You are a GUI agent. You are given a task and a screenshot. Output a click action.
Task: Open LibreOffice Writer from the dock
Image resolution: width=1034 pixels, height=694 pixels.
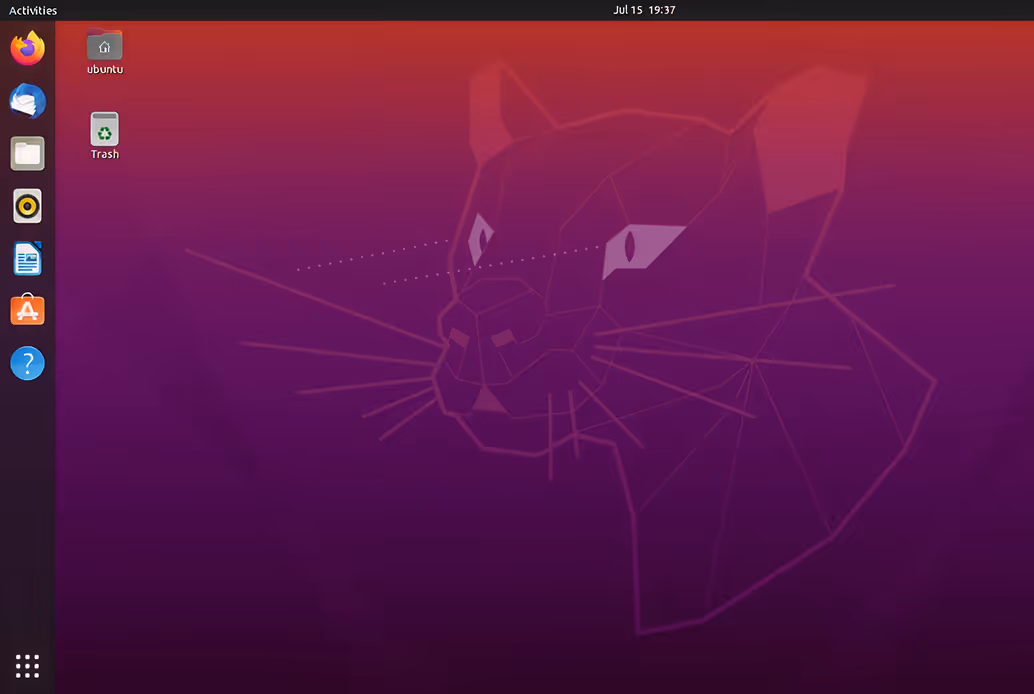[x=28, y=258]
